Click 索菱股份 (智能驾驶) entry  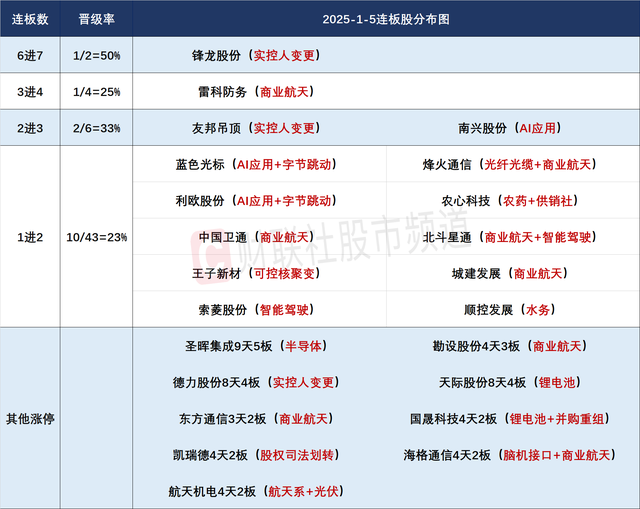click(x=256, y=310)
